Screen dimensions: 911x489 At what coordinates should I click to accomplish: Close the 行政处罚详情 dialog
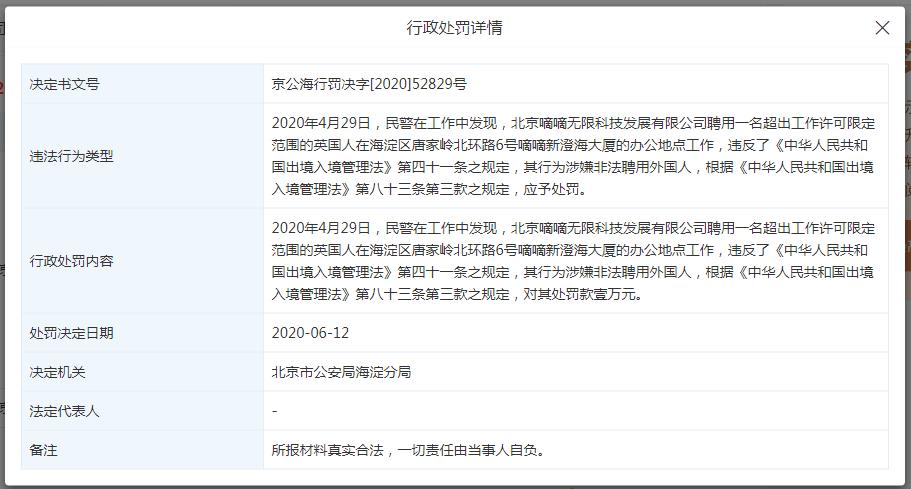pos(882,28)
